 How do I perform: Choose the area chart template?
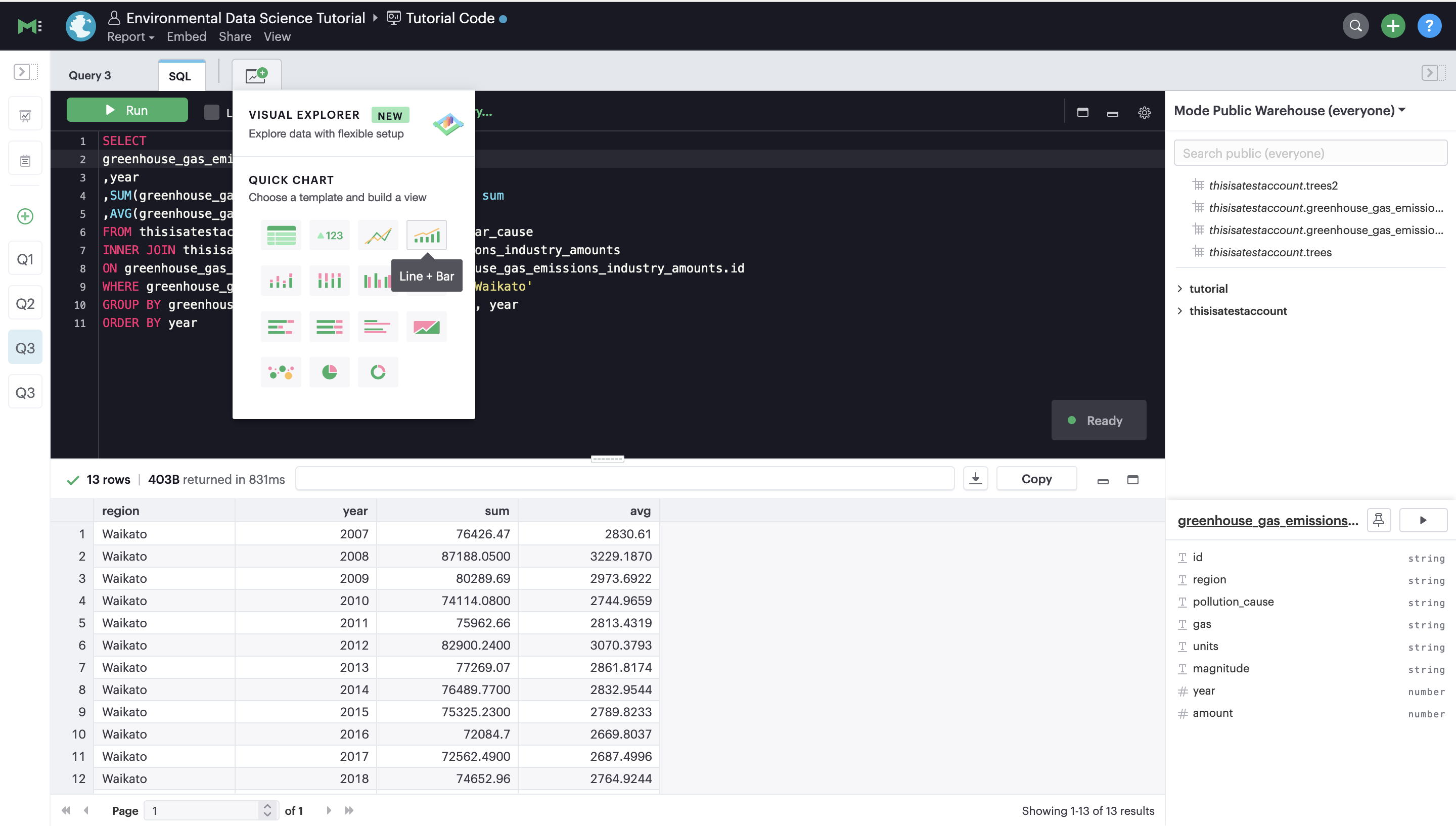[427, 326]
